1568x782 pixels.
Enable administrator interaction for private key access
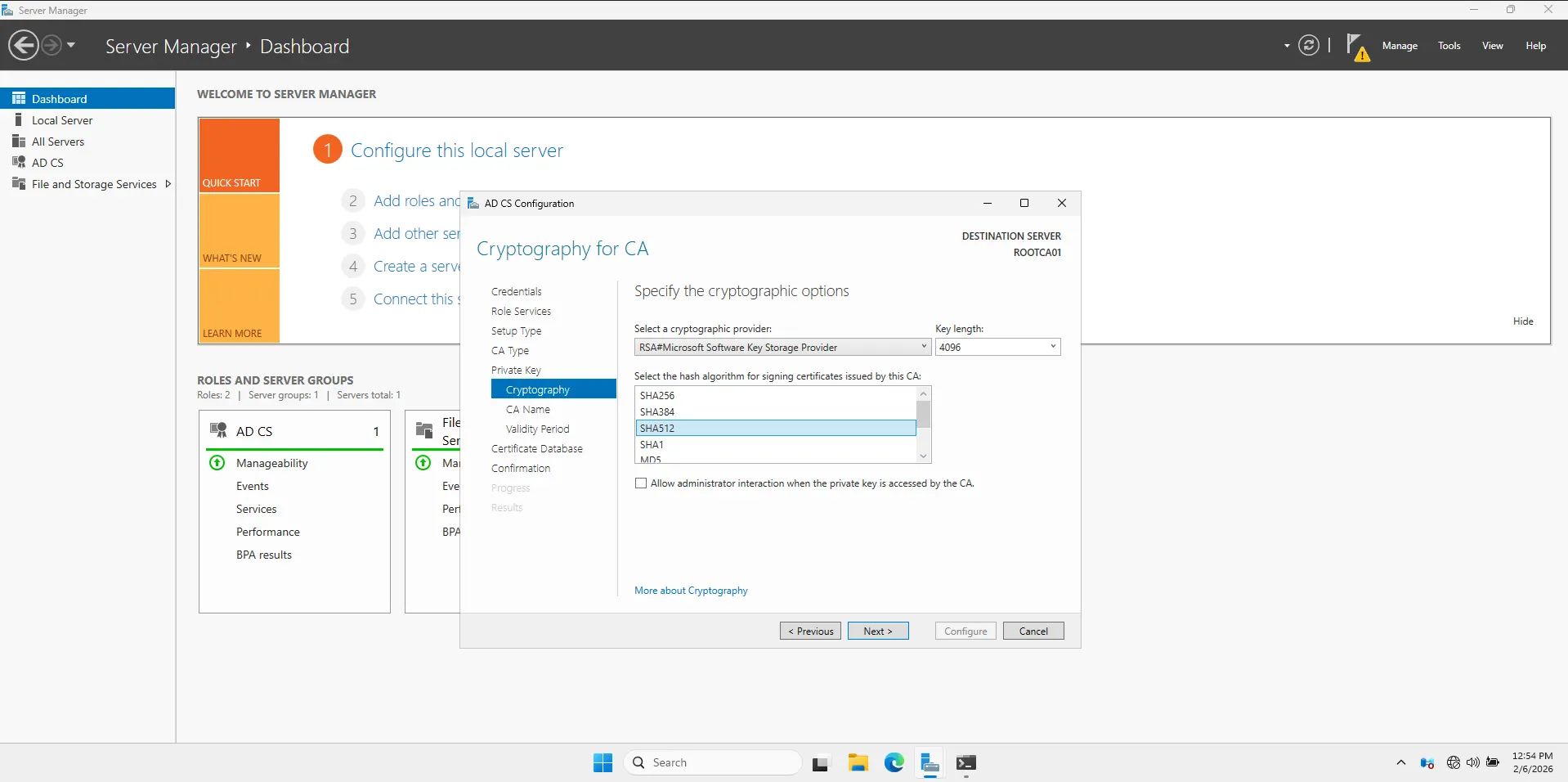(x=641, y=483)
